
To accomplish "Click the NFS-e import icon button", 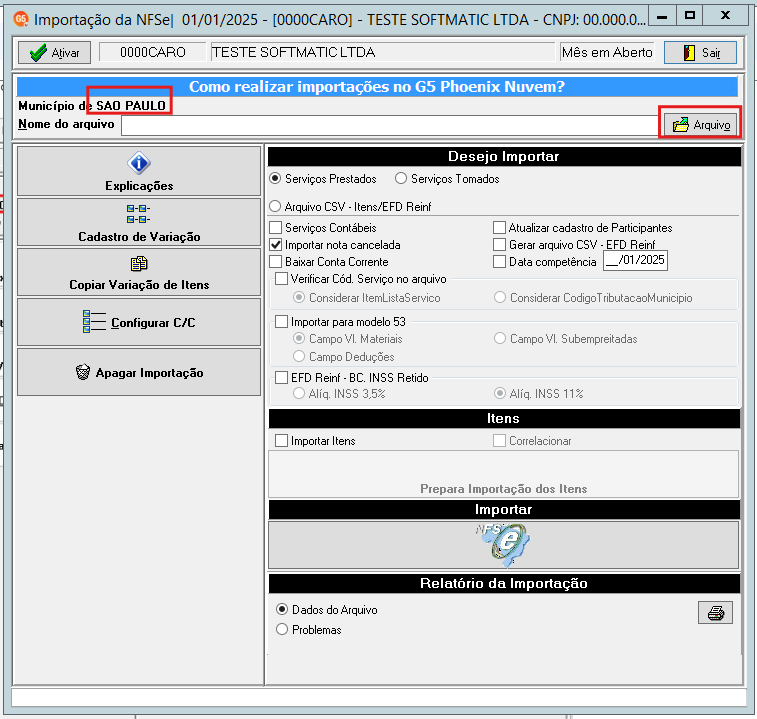I will (504, 545).
